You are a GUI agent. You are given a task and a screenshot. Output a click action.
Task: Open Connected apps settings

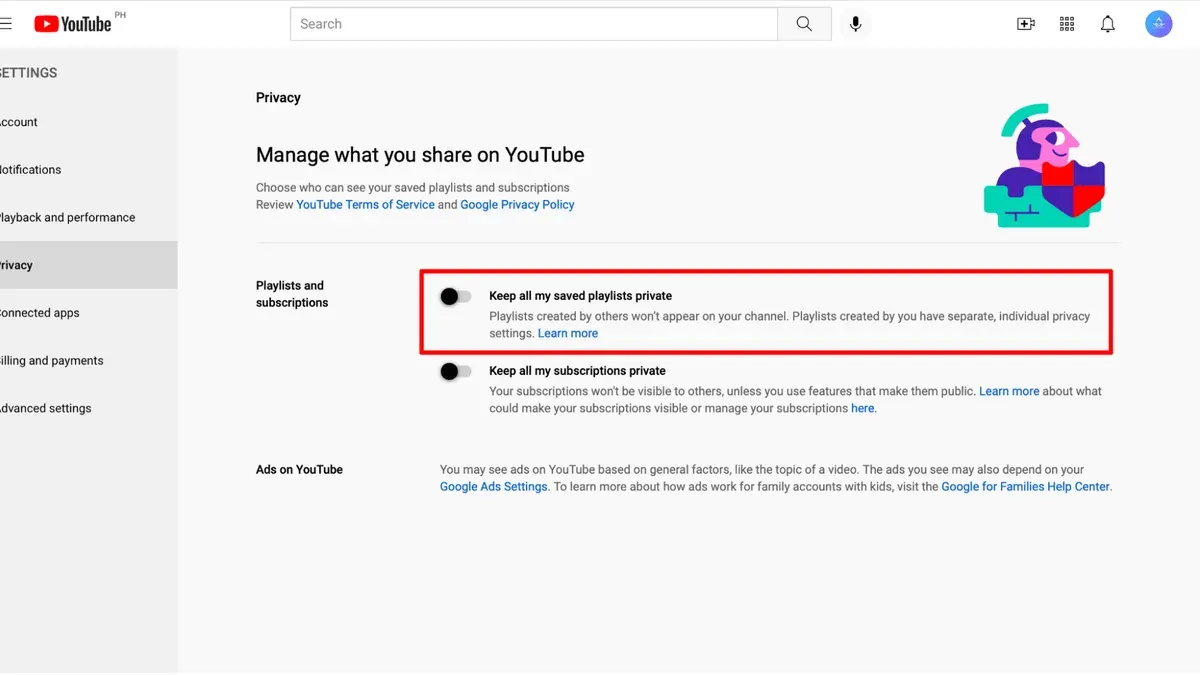pos(88,313)
